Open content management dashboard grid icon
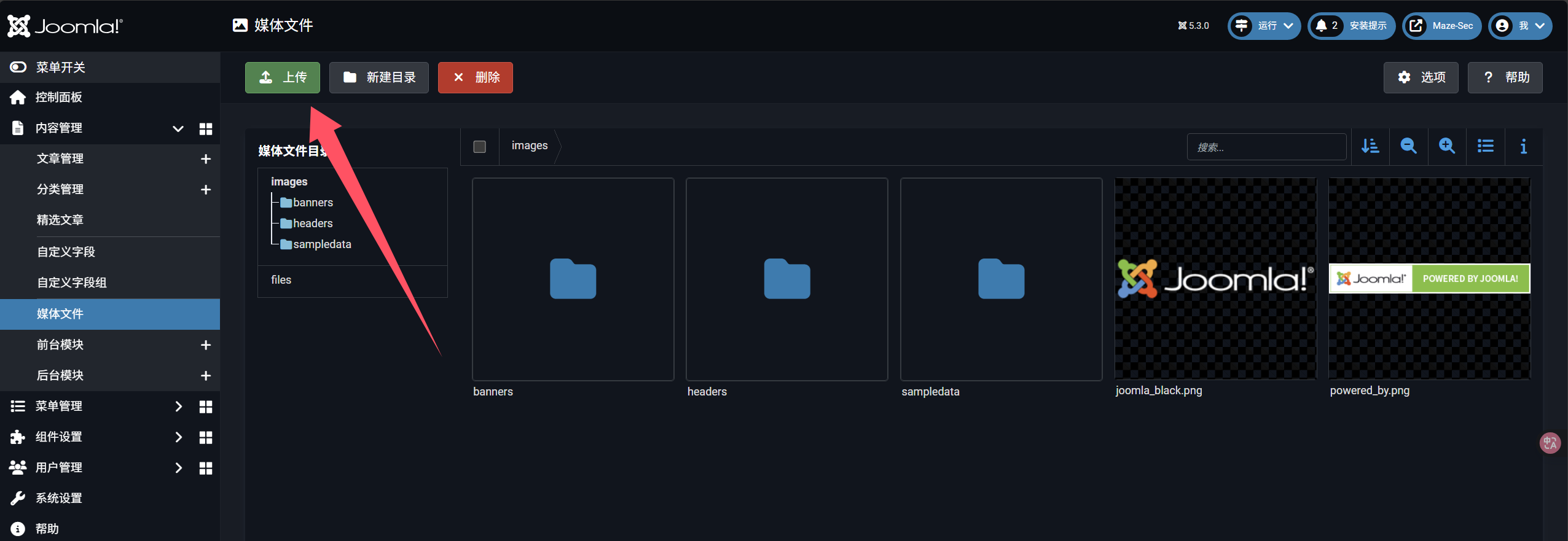 pyautogui.click(x=206, y=128)
